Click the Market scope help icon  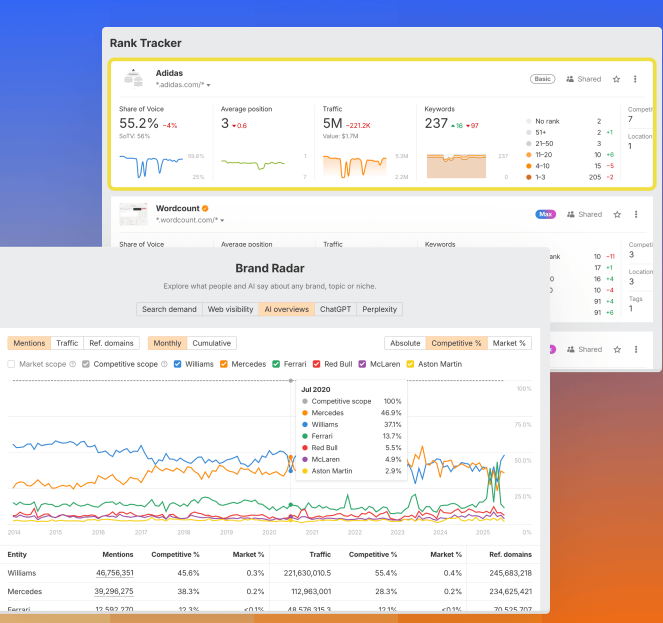pyautogui.click(x=70, y=364)
